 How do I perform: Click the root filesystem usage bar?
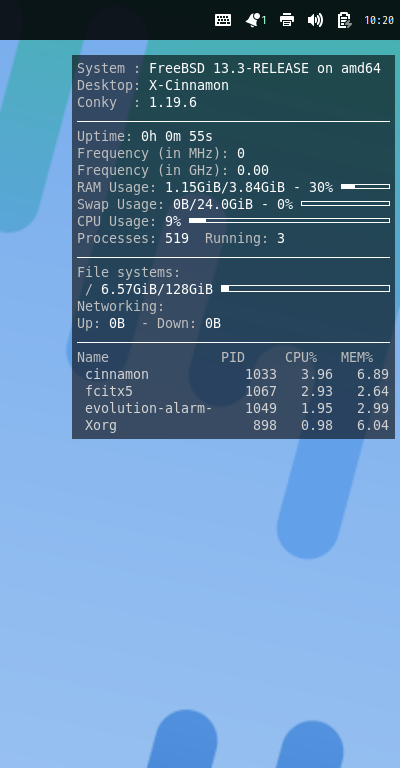point(306,288)
